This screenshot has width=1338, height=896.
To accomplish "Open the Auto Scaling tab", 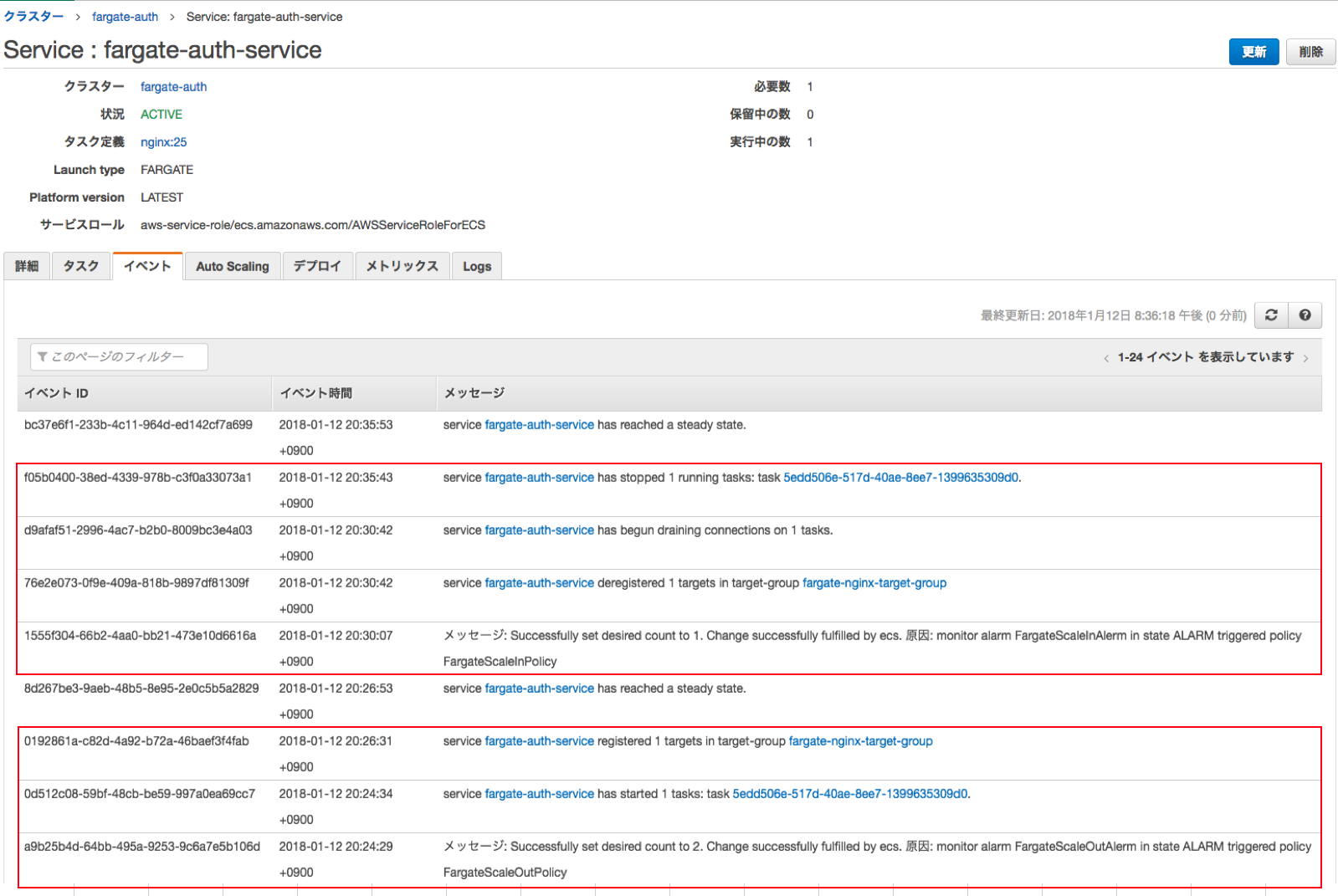I will (x=233, y=266).
